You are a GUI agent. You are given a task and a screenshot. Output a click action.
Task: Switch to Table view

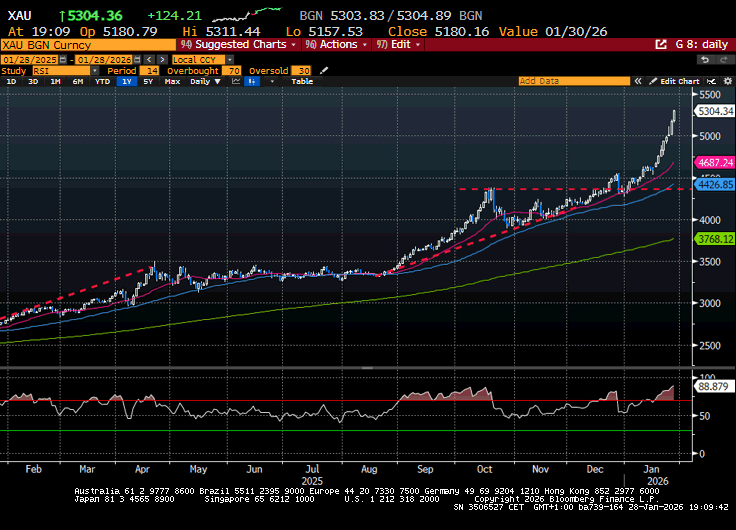click(x=301, y=81)
